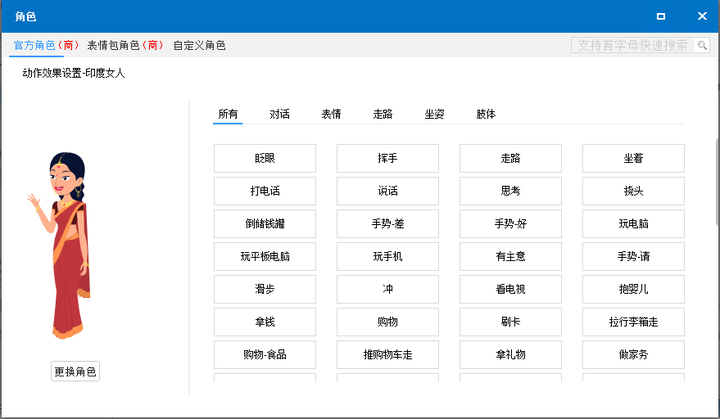720x419 pixels.
Task: Choose the 购物-食品 action
Action: (x=265, y=354)
